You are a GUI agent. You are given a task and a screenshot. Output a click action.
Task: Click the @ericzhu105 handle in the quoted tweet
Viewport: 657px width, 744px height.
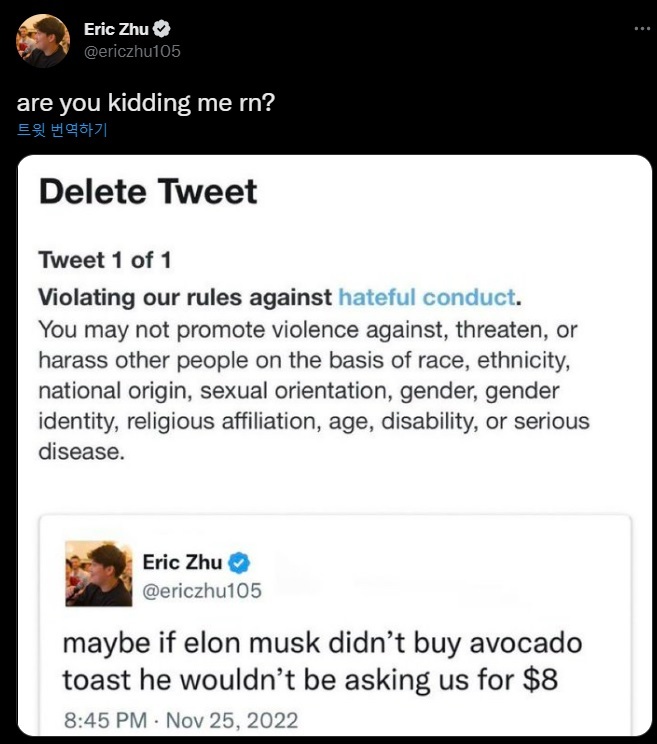(202, 591)
